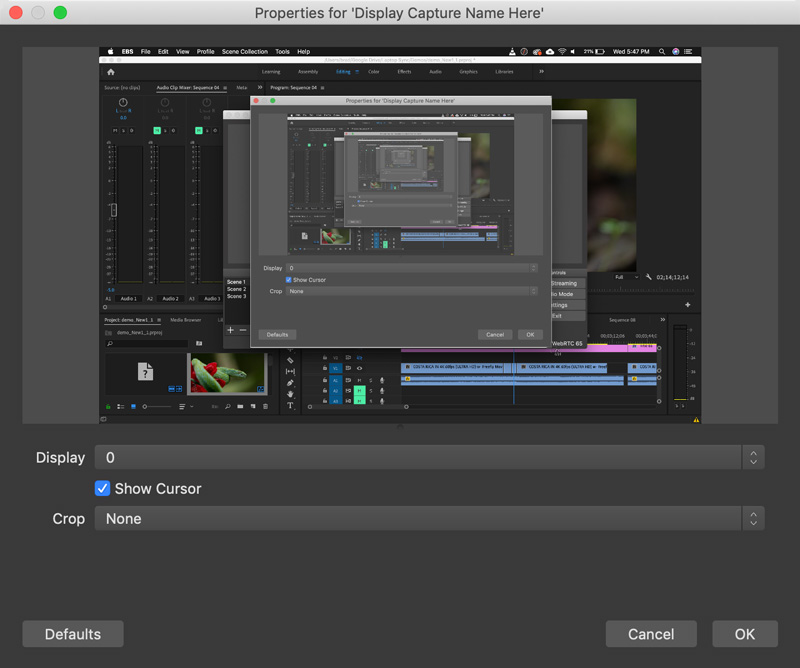
Task: Select the Source (no clips) panel tab
Action: (x=122, y=88)
